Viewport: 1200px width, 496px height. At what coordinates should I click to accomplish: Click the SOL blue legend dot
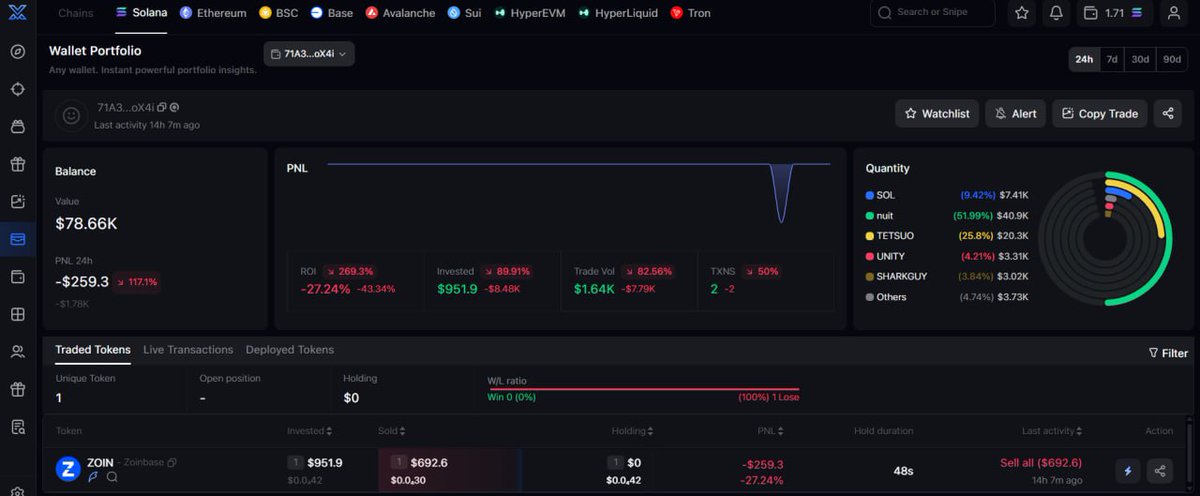pos(870,195)
